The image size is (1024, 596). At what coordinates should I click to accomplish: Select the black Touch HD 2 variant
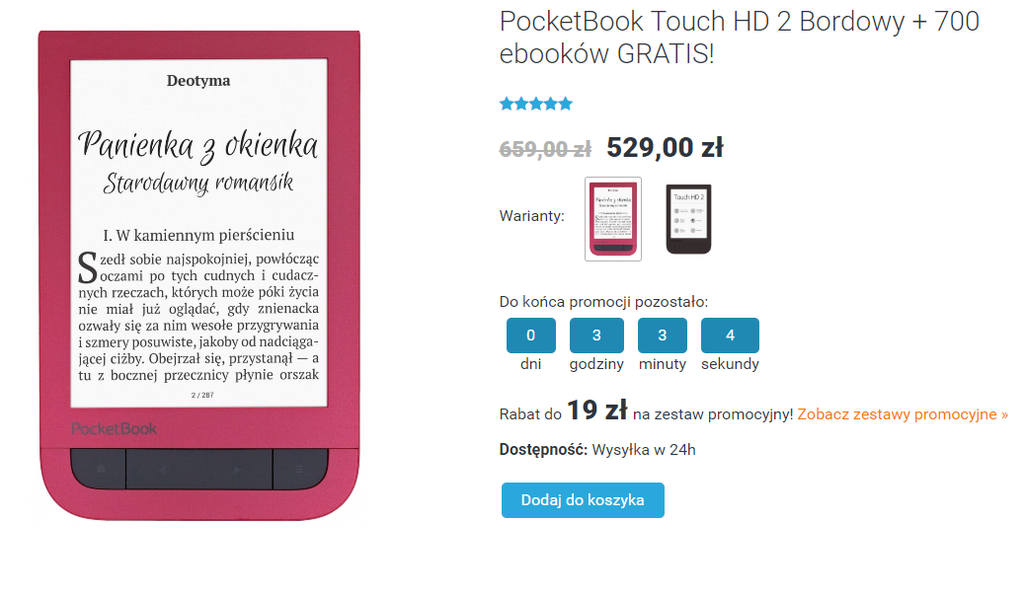[688, 219]
